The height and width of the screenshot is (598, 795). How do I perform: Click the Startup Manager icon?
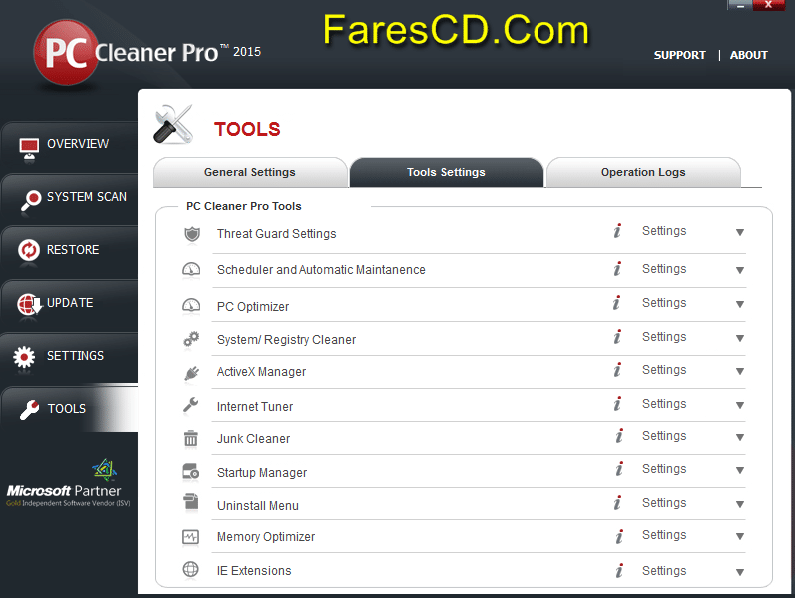(x=191, y=472)
